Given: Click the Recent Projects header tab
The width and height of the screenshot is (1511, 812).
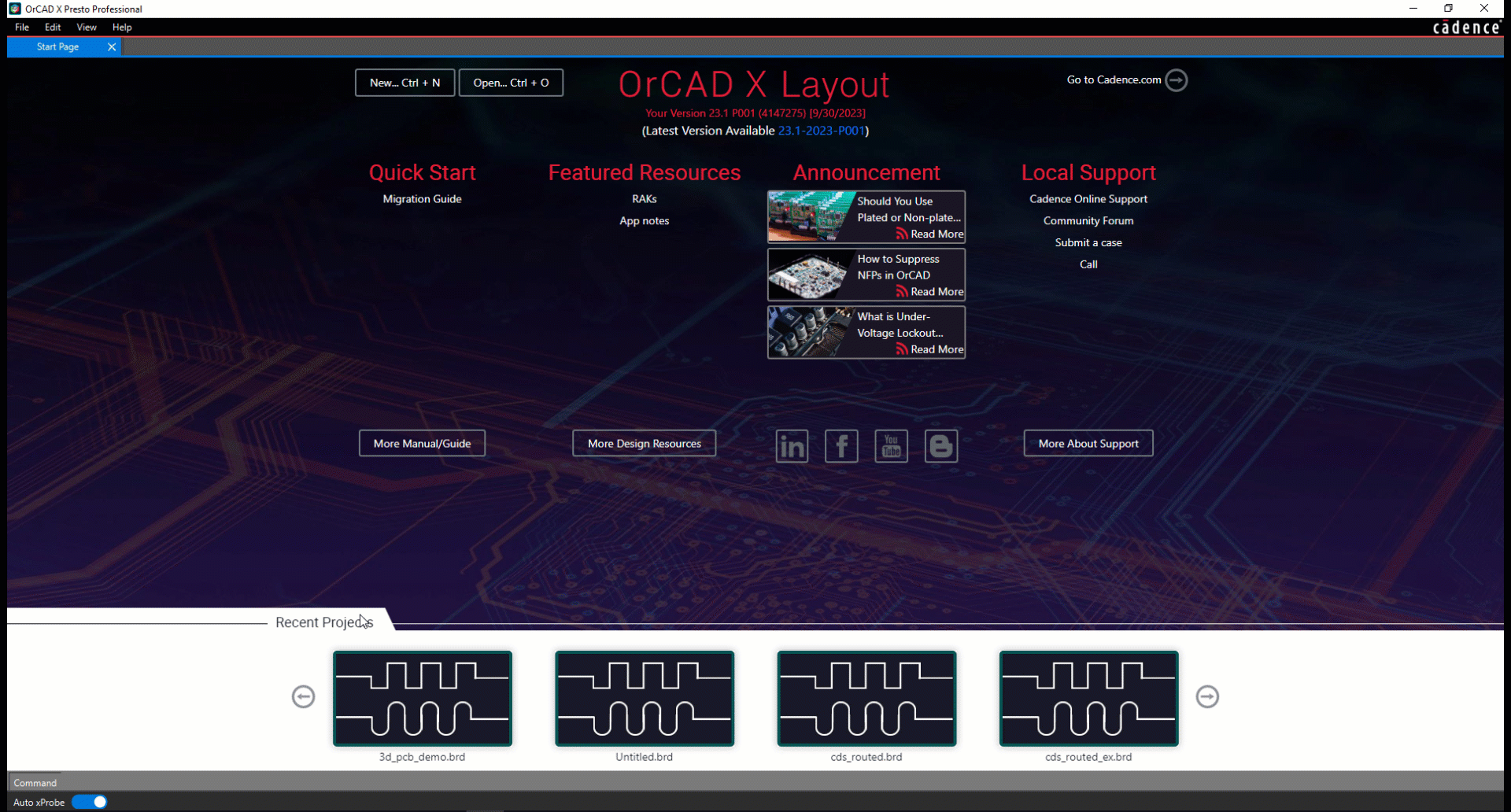Looking at the screenshot, I should (x=324, y=622).
